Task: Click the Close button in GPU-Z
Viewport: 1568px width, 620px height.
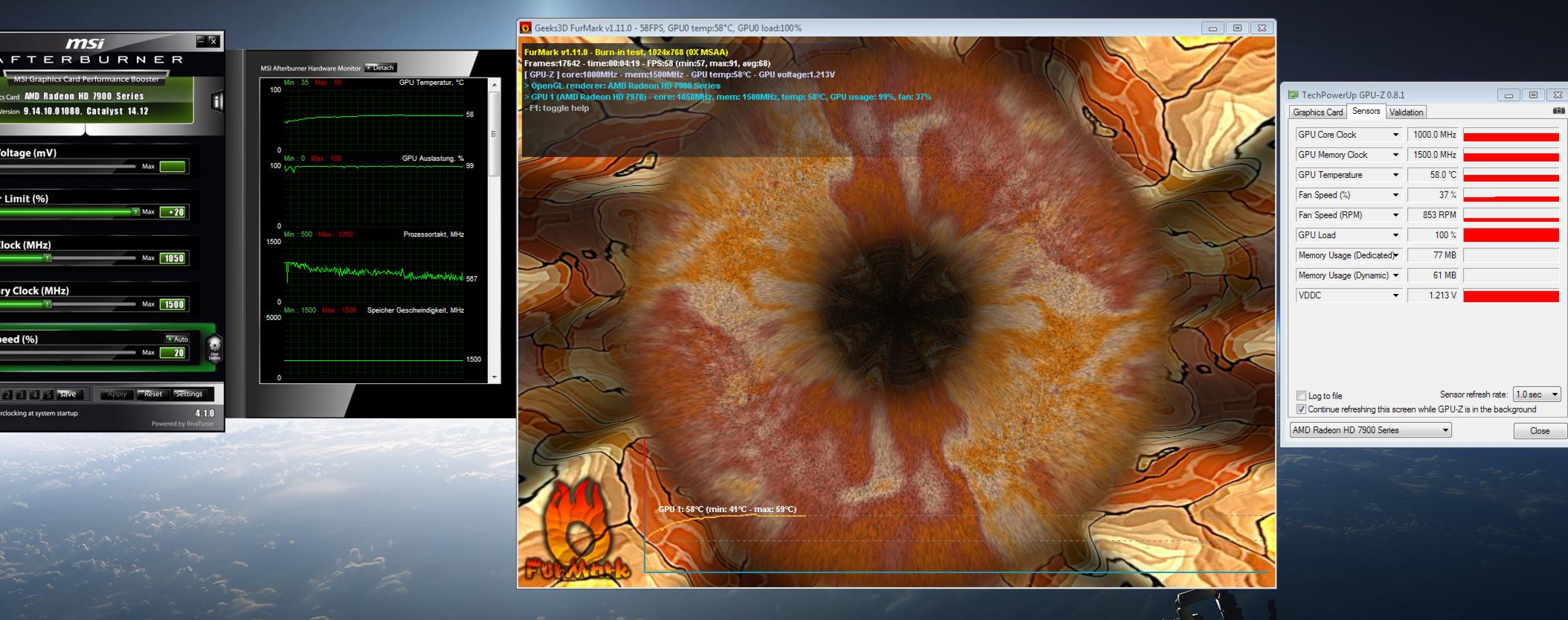Action: pyautogui.click(x=1540, y=431)
